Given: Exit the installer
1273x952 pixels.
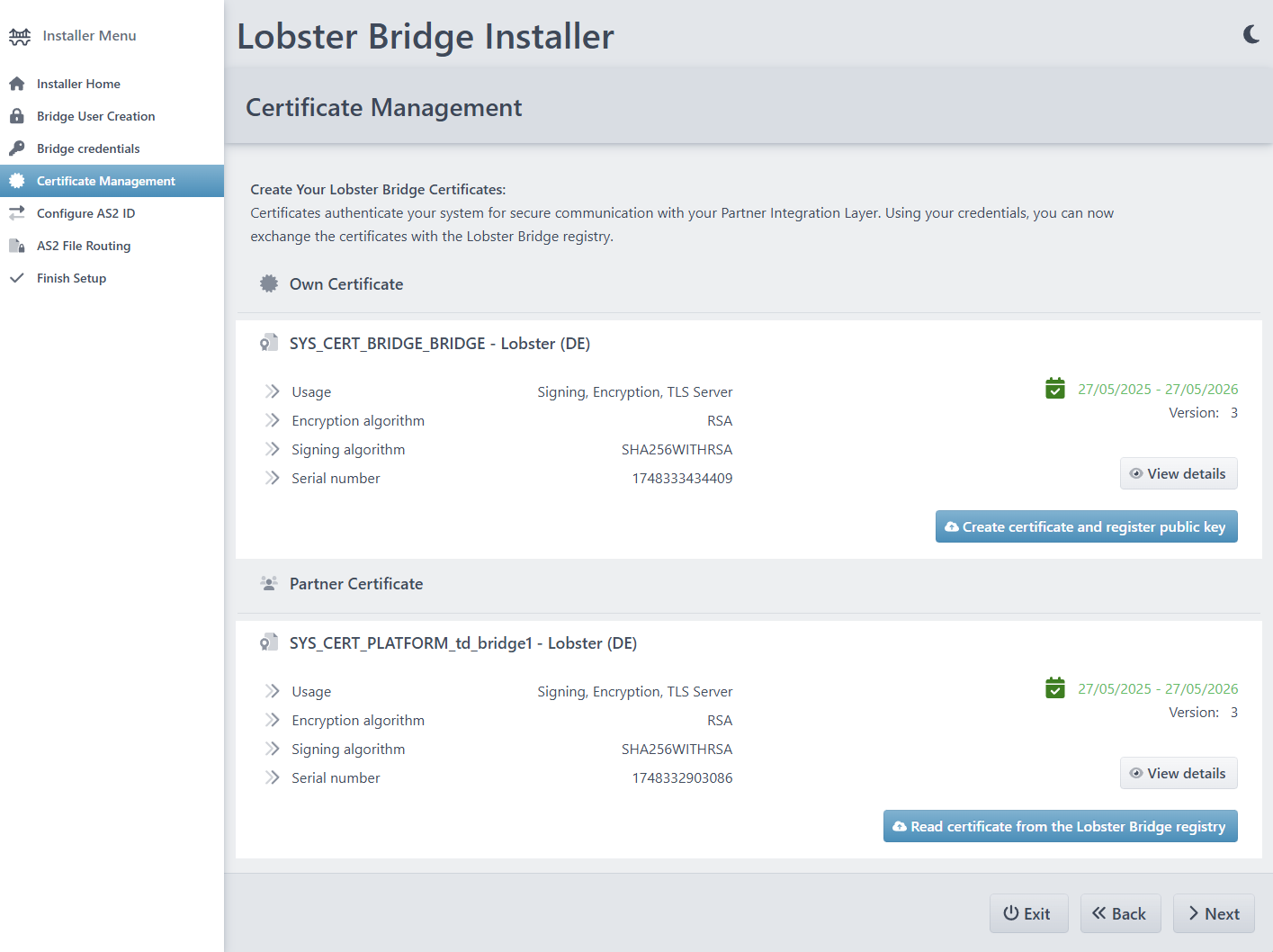Looking at the screenshot, I should (1028, 913).
